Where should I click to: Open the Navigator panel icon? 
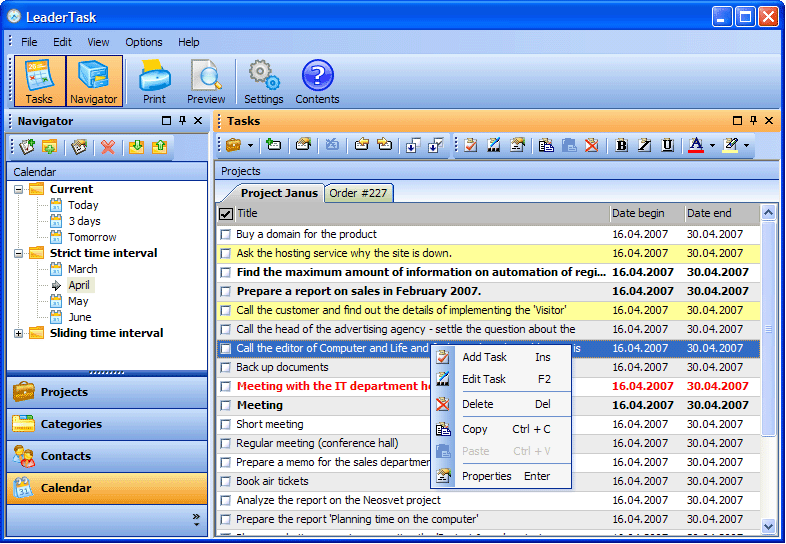click(x=94, y=81)
